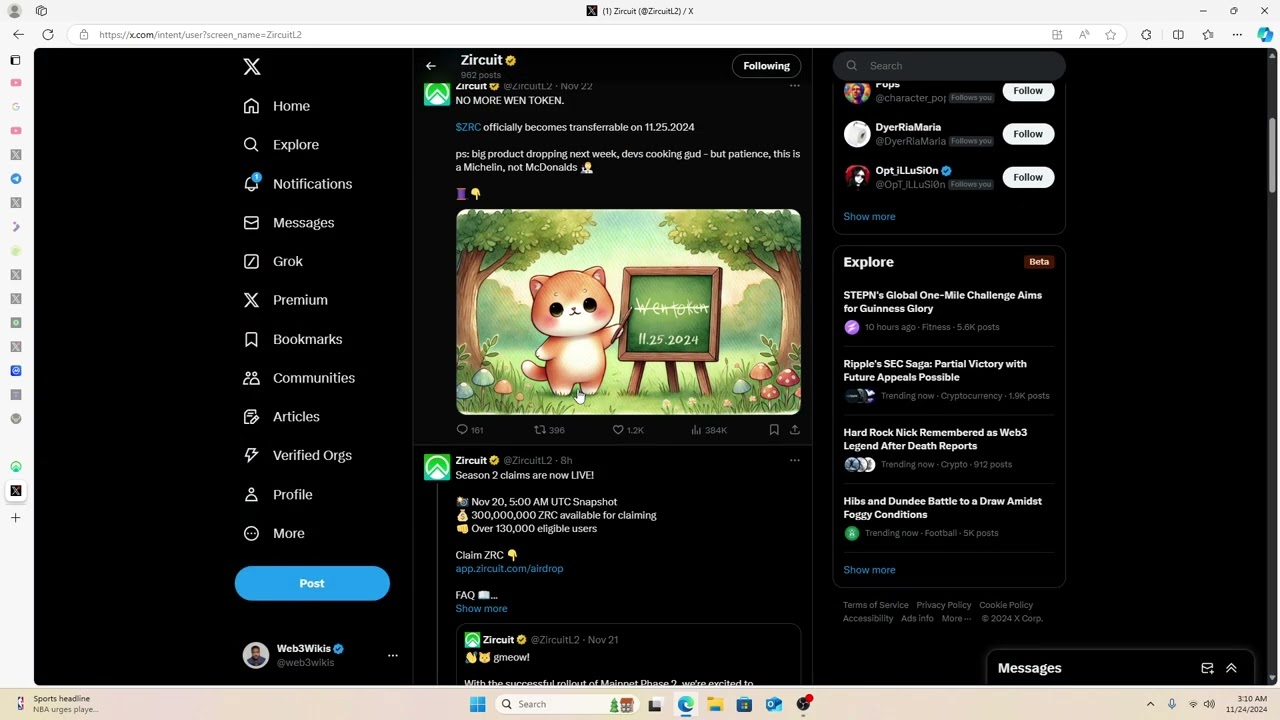Click the $ZRC cashtag link
The image size is (1280, 720).
[468, 127]
